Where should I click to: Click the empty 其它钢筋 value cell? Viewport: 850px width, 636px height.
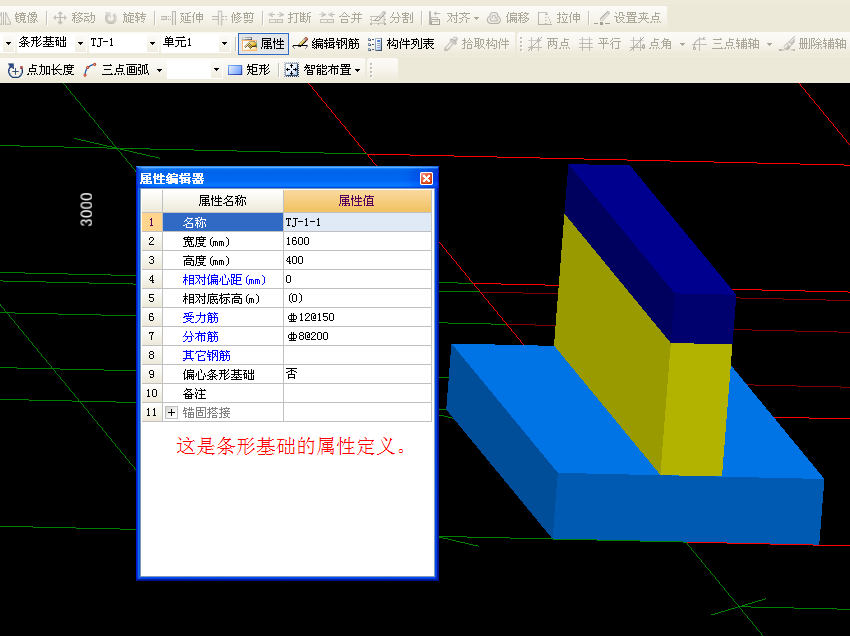tap(357, 355)
